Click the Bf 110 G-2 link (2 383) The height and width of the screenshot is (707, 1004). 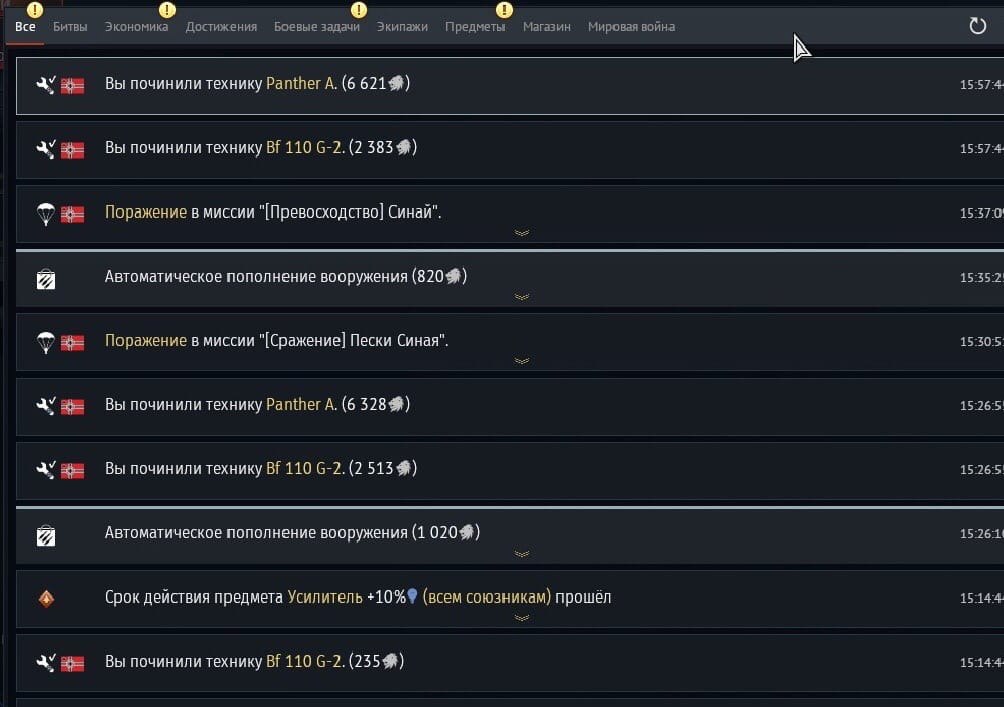pyautogui.click(x=305, y=148)
